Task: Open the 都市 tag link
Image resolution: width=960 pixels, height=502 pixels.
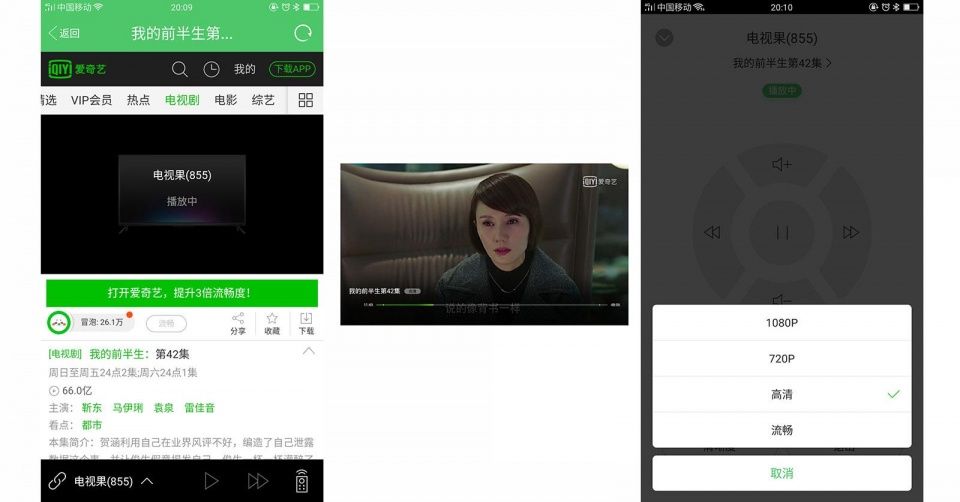Action: (92, 425)
